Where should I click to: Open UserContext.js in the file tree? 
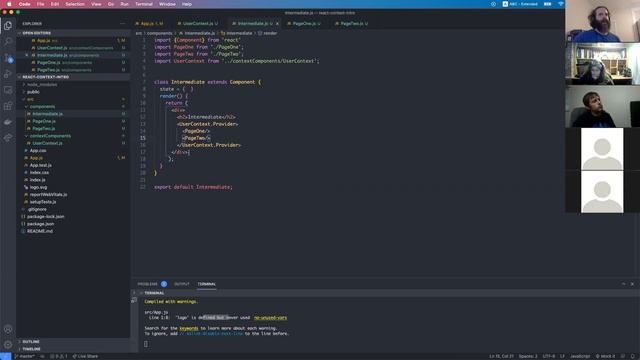(73, 143)
